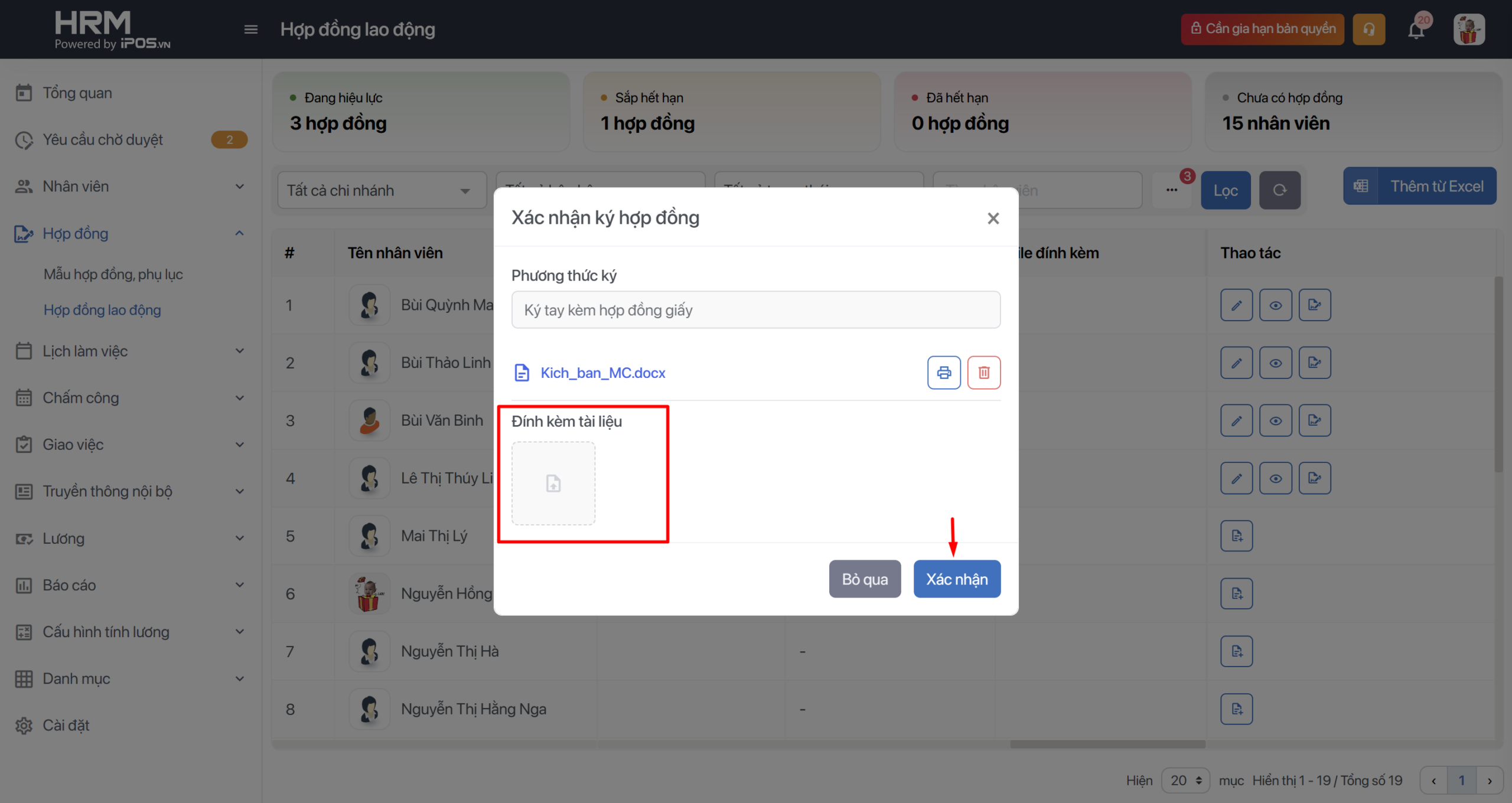Image resolution: width=1512 pixels, height=803 pixels.
Task: Delete attached file with red trash icon
Action: point(983,373)
